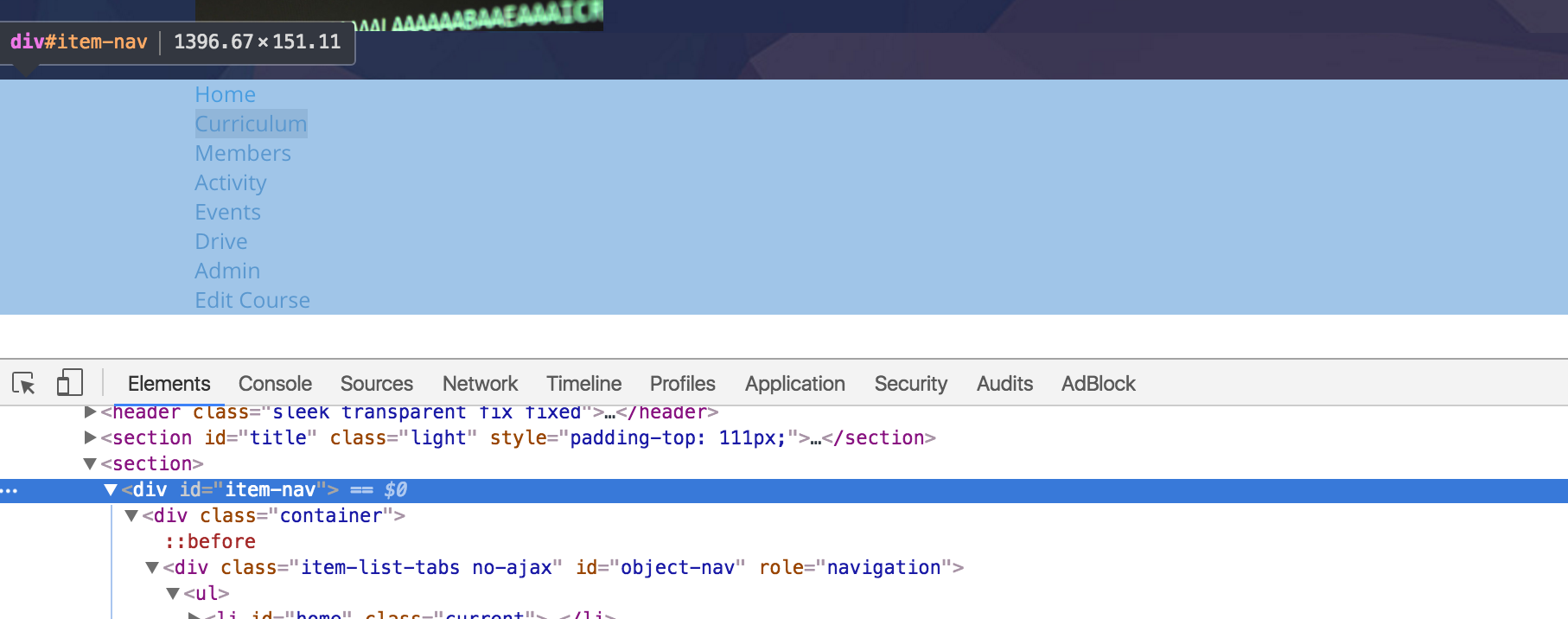This screenshot has height=619, width=1568.
Task: Open the Console tab
Action: coord(275,383)
